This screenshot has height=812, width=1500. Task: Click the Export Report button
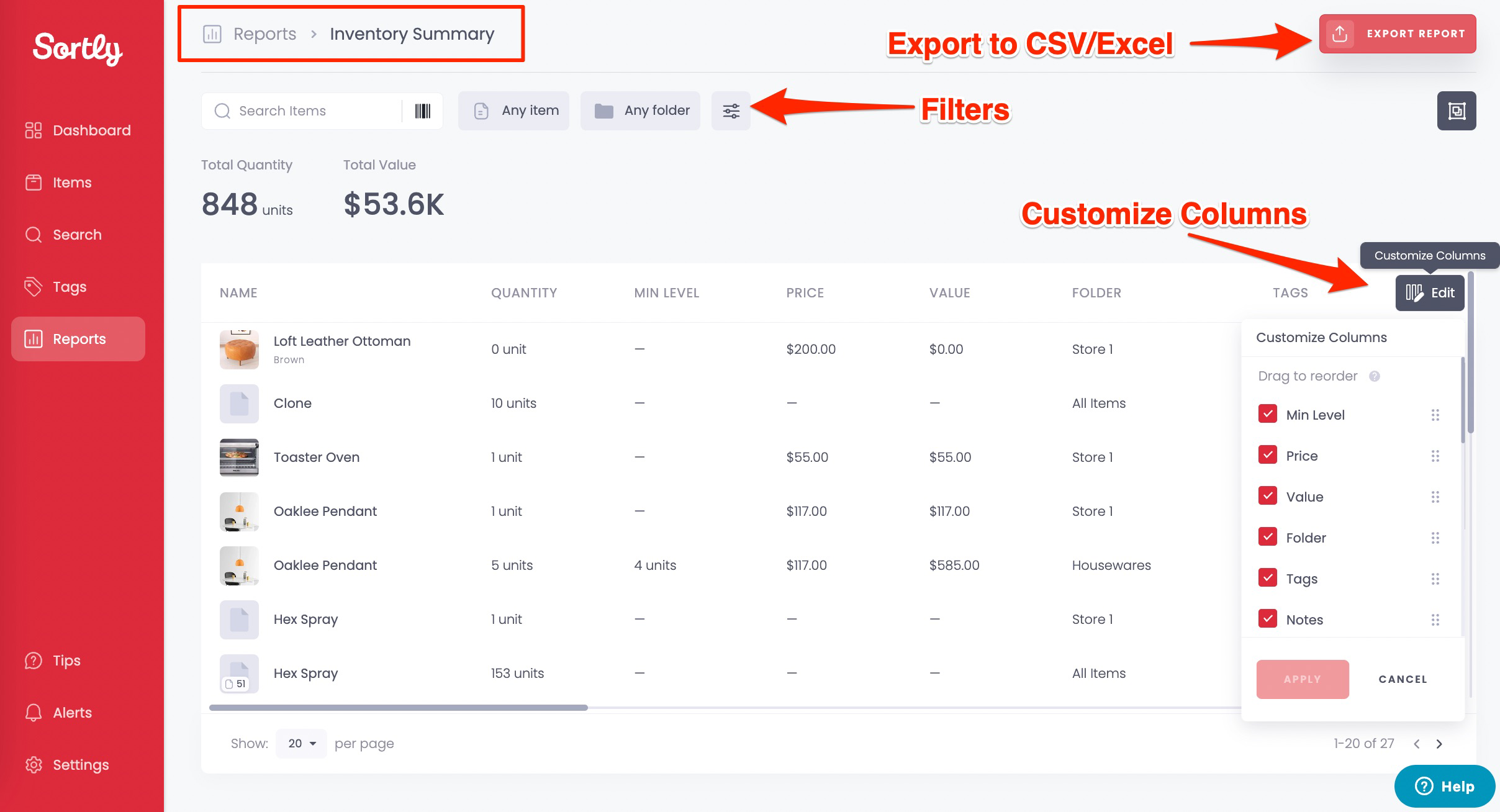(x=1397, y=34)
